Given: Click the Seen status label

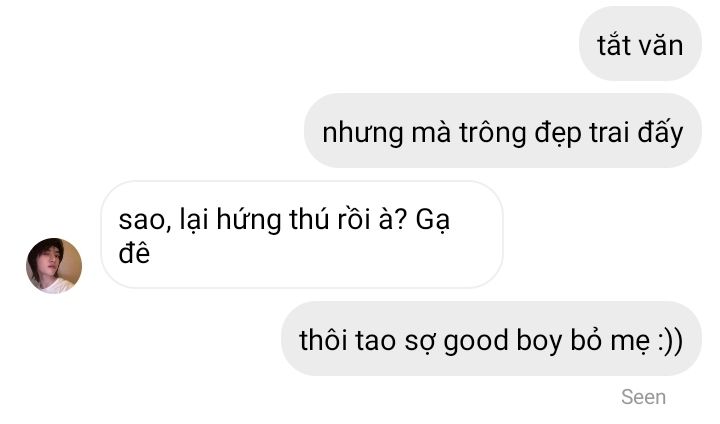Looking at the screenshot, I should pyautogui.click(x=643, y=397).
